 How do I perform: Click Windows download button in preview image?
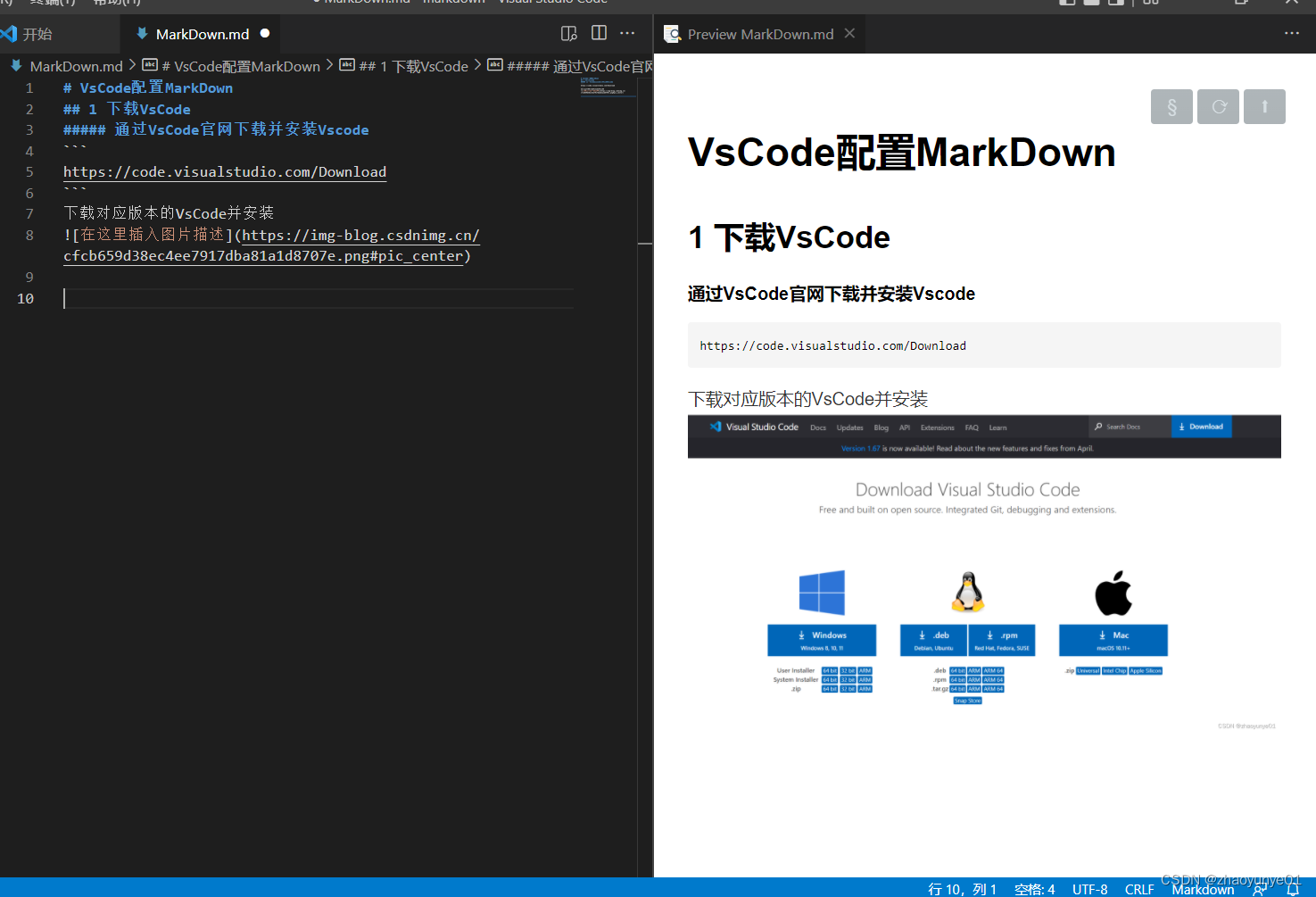(822, 640)
